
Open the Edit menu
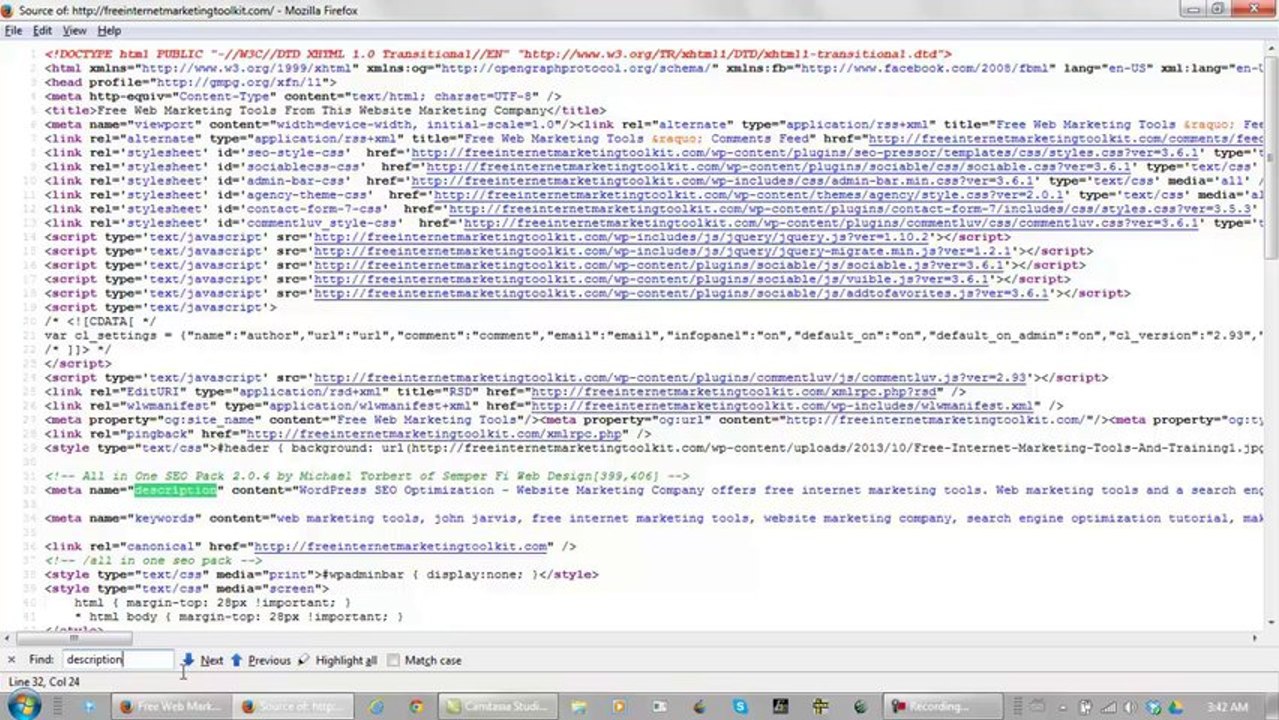[42, 31]
